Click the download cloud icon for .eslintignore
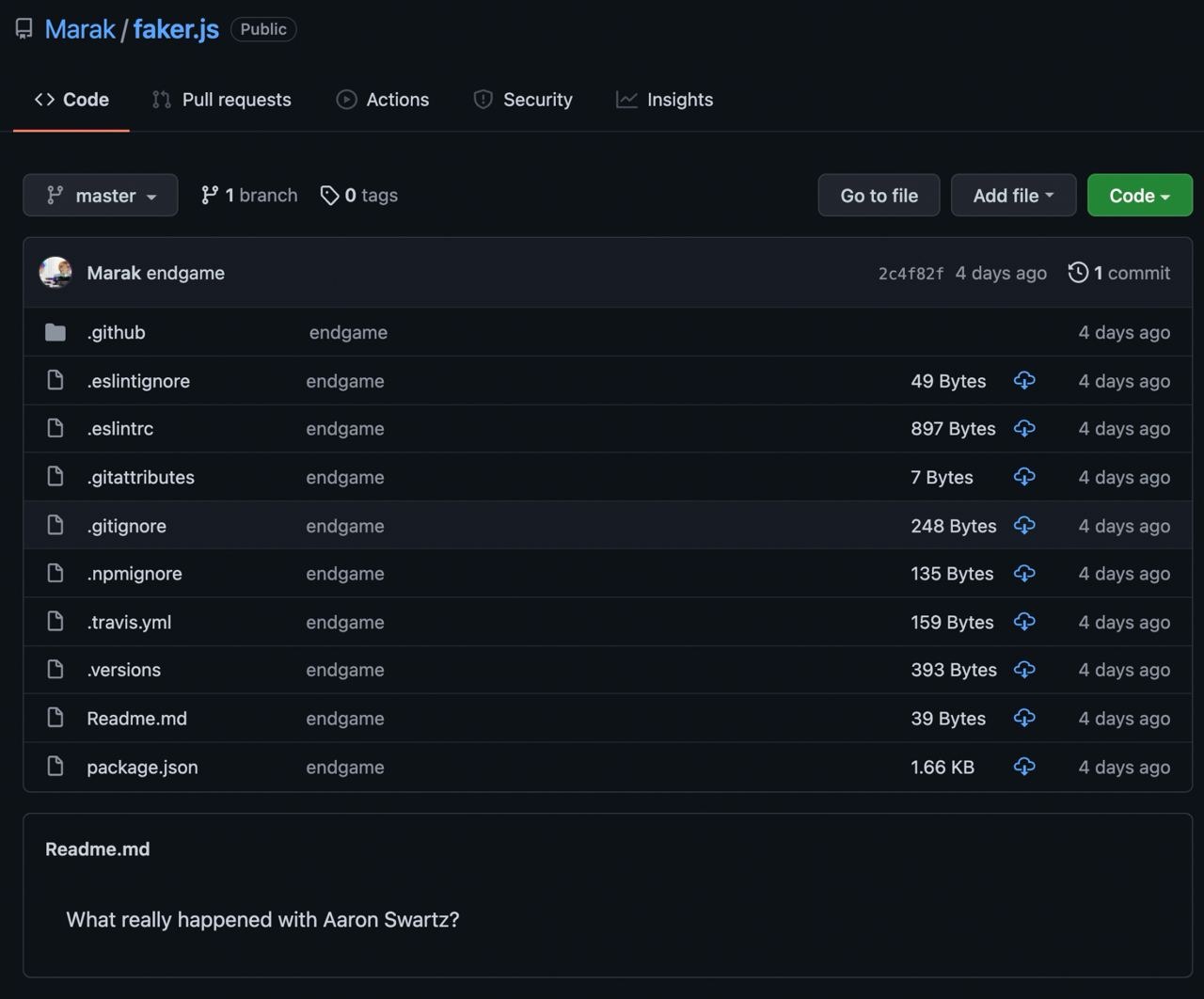 1024,381
